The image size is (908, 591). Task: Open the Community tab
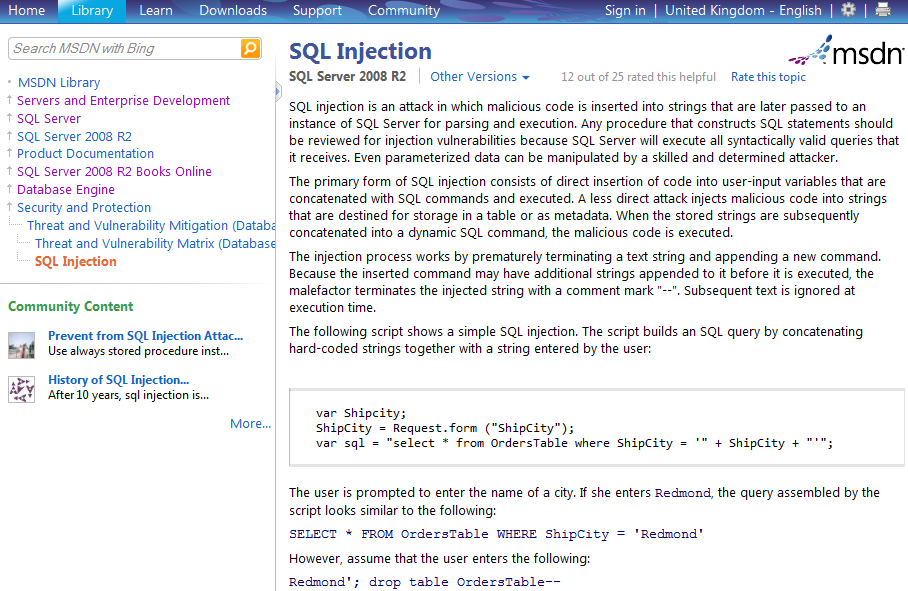(x=404, y=10)
